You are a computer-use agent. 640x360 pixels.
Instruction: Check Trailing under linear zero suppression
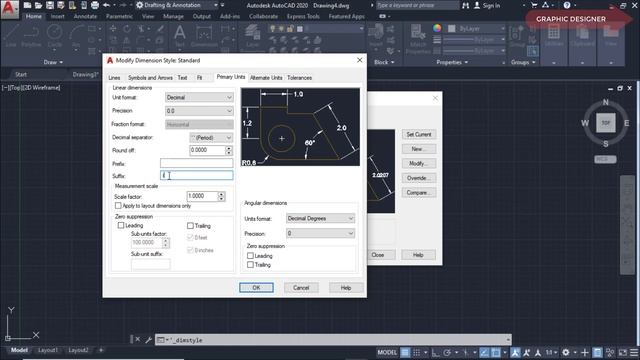(190, 226)
